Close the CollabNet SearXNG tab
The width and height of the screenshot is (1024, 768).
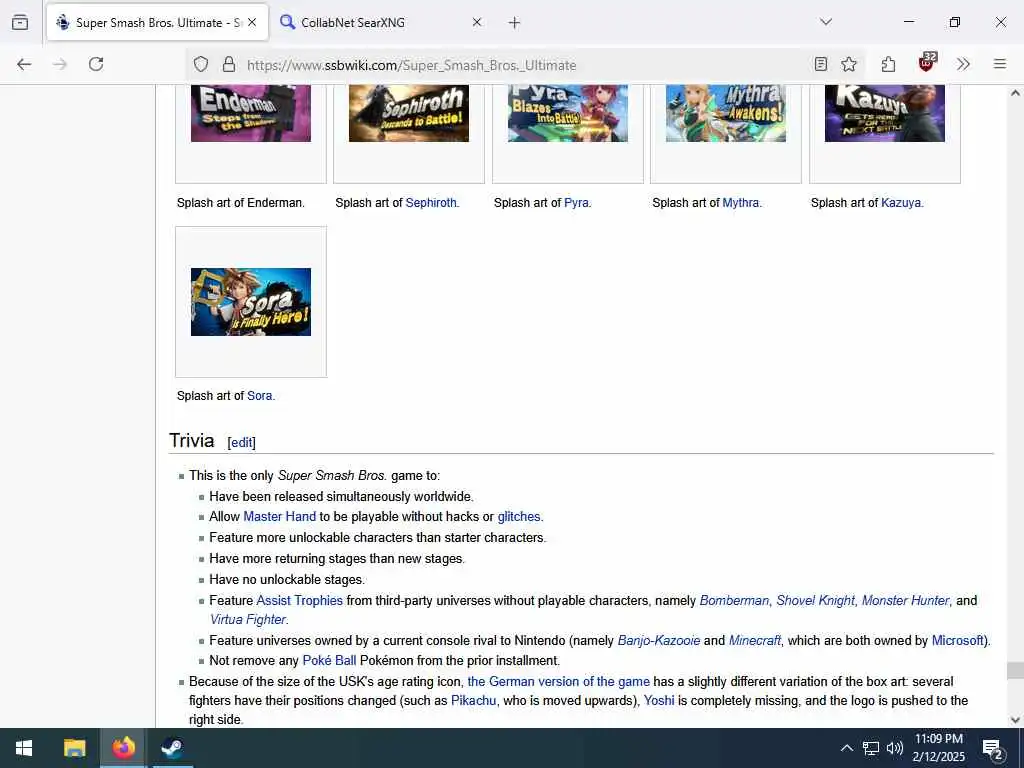tap(477, 22)
